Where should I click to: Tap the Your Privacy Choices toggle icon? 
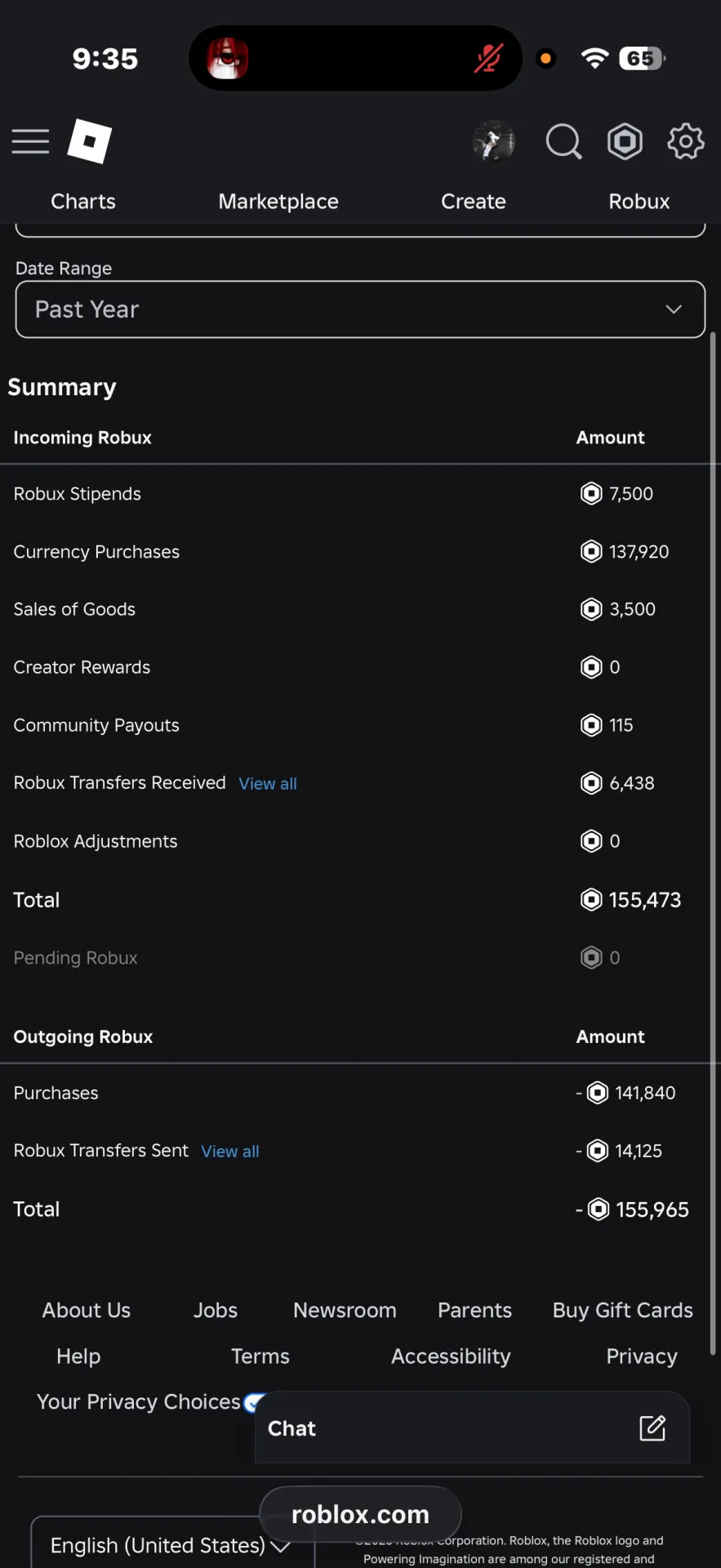255,1402
